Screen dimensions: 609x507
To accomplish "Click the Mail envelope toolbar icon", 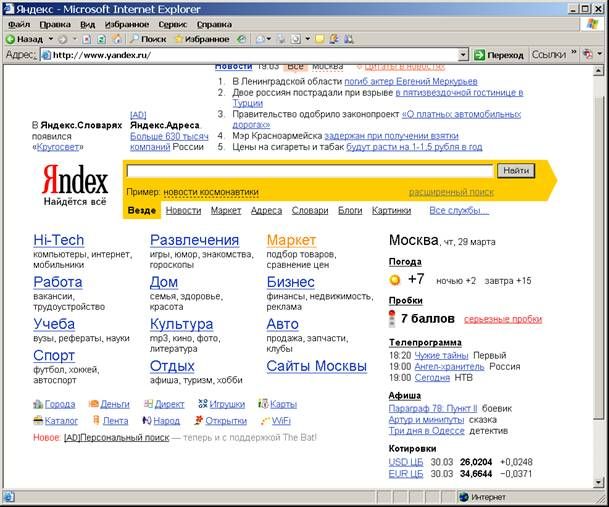I will pyautogui.click(x=260, y=39).
